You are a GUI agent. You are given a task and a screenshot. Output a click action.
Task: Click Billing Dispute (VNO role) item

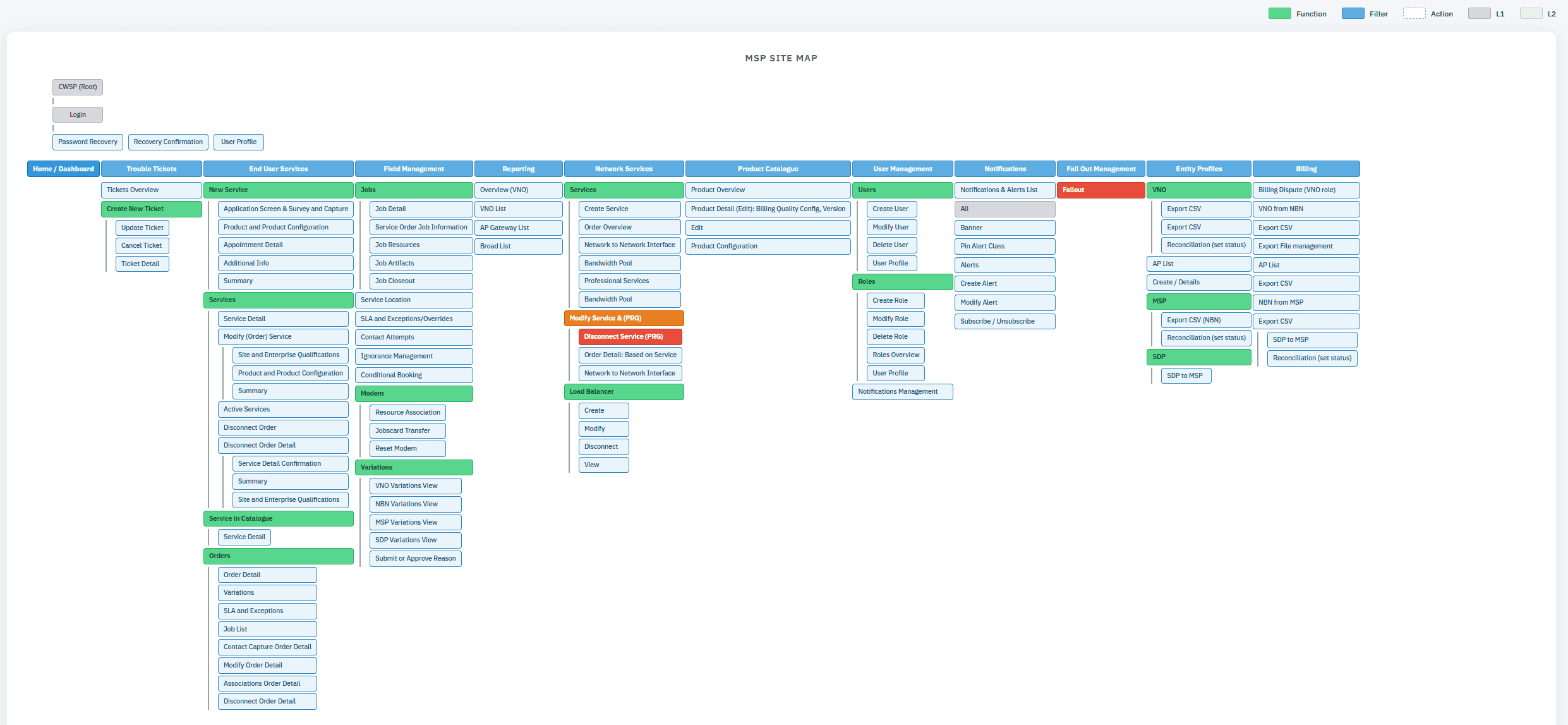[1306, 190]
